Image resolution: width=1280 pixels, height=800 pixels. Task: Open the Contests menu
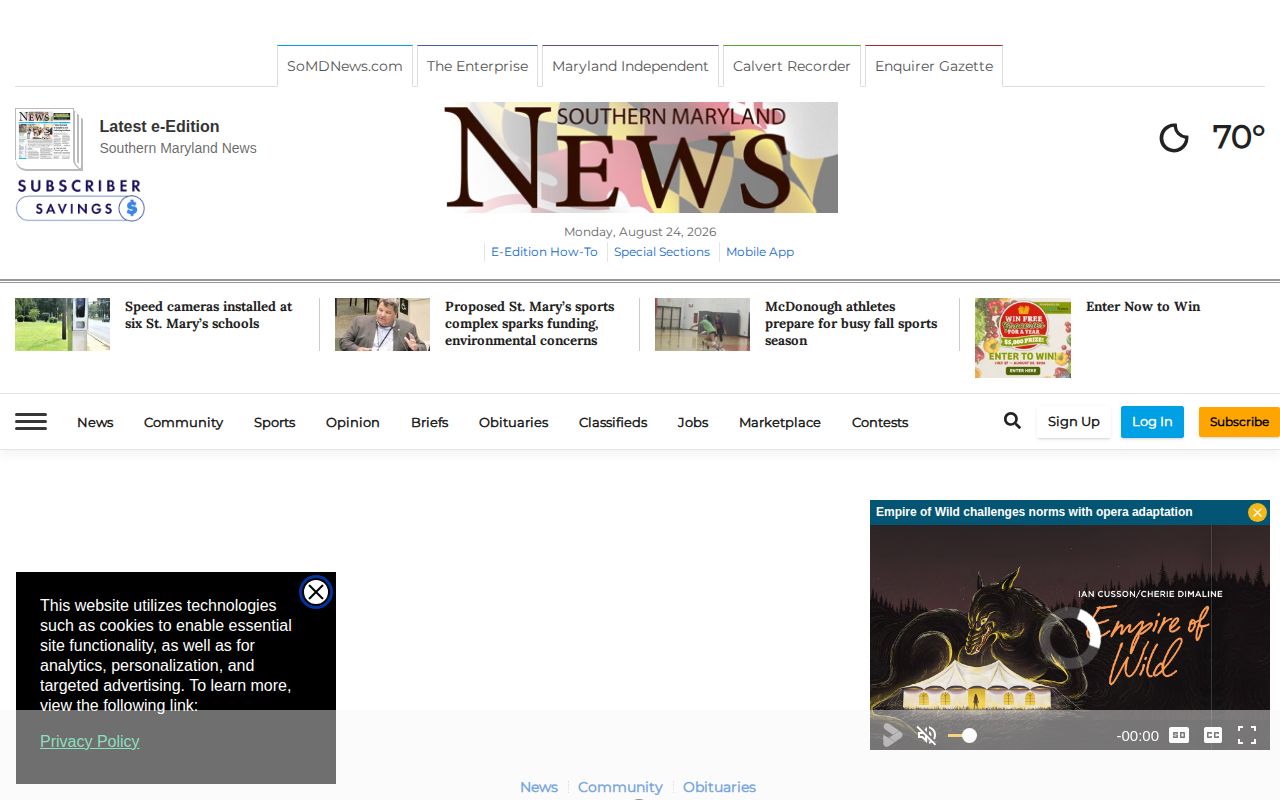tap(880, 422)
